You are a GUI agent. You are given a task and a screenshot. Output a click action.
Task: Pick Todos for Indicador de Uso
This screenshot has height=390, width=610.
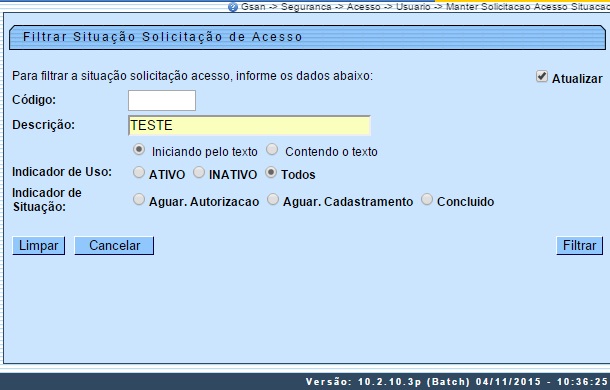point(271,172)
